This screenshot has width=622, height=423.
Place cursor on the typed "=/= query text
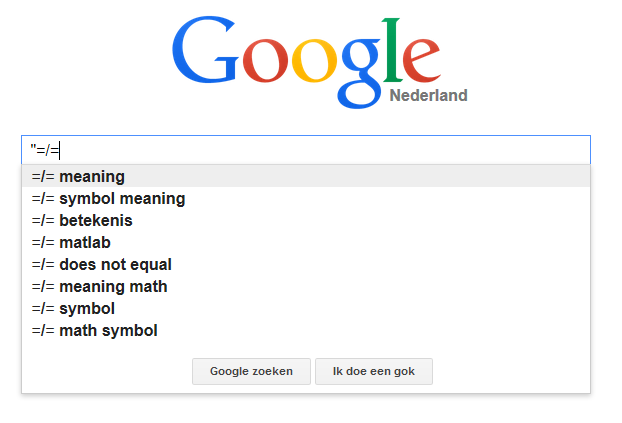(x=45, y=150)
